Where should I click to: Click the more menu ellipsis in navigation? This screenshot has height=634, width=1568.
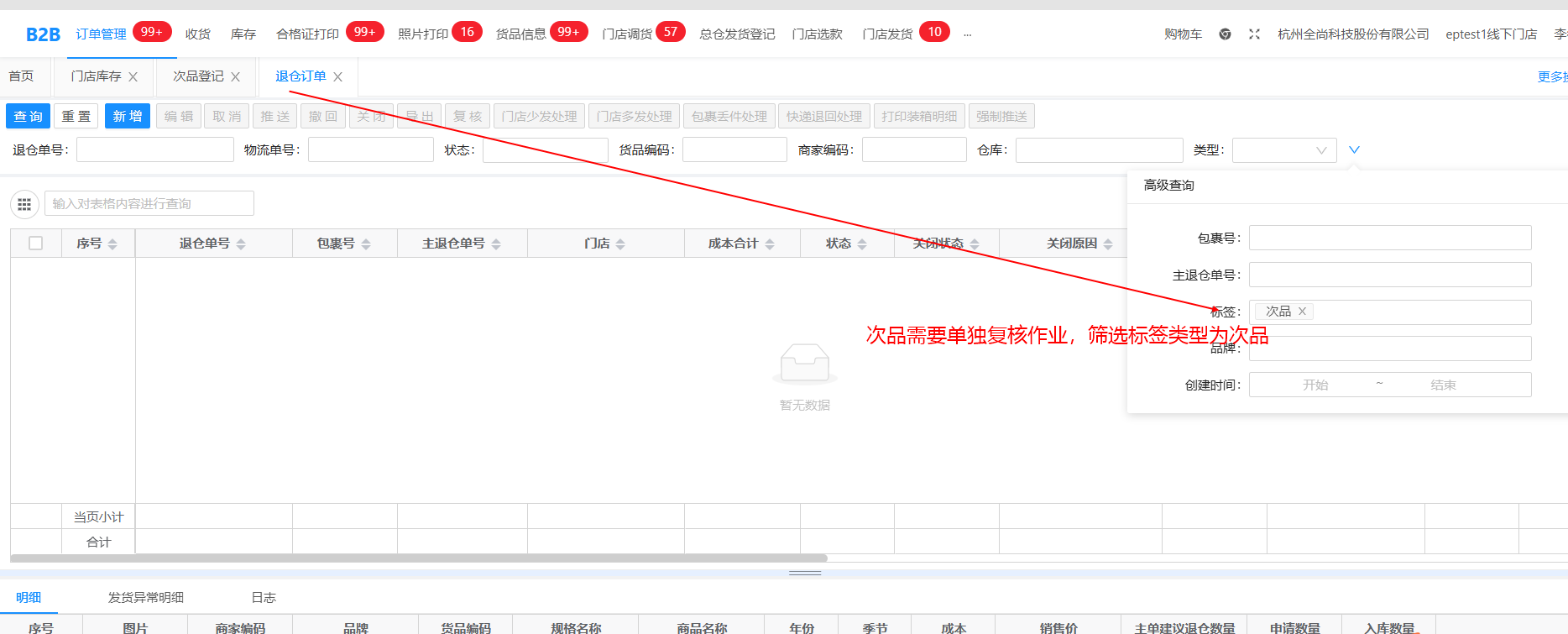968,35
